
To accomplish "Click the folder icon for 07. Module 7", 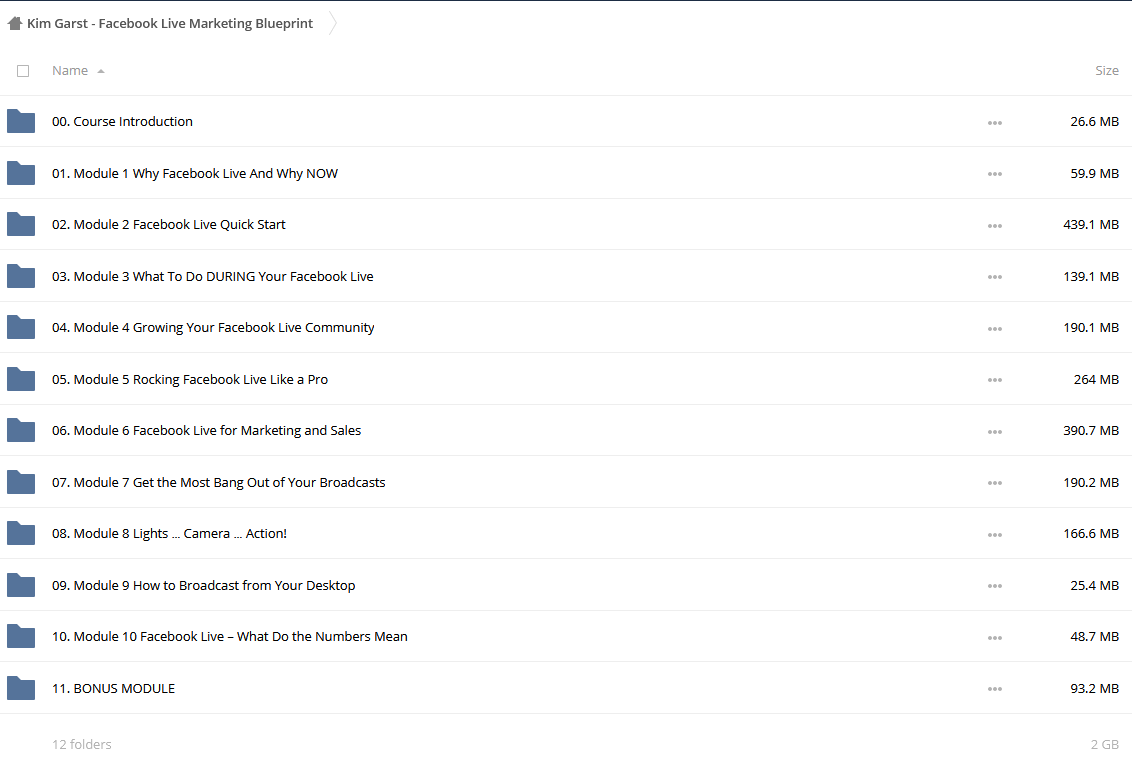I will click(x=21, y=482).
